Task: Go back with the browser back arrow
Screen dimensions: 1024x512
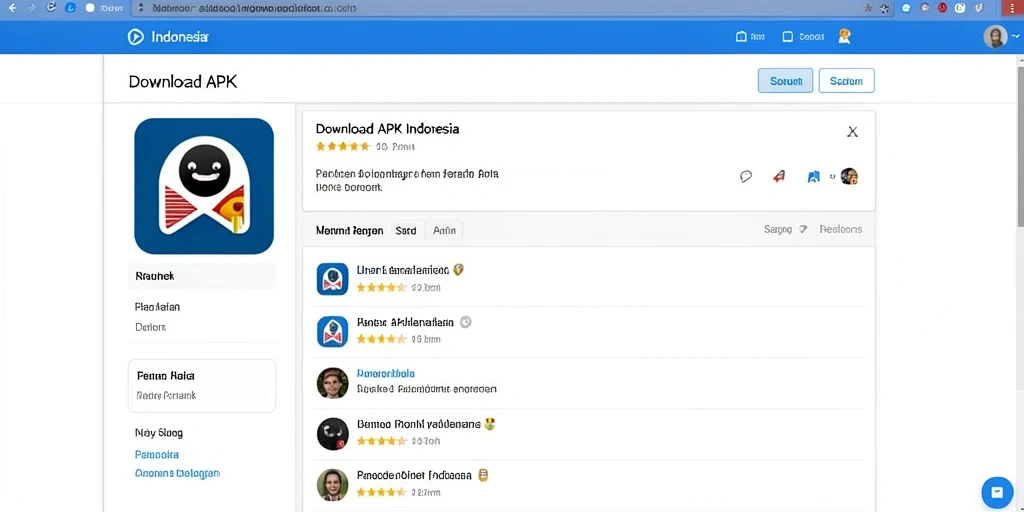Action: point(12,8)
